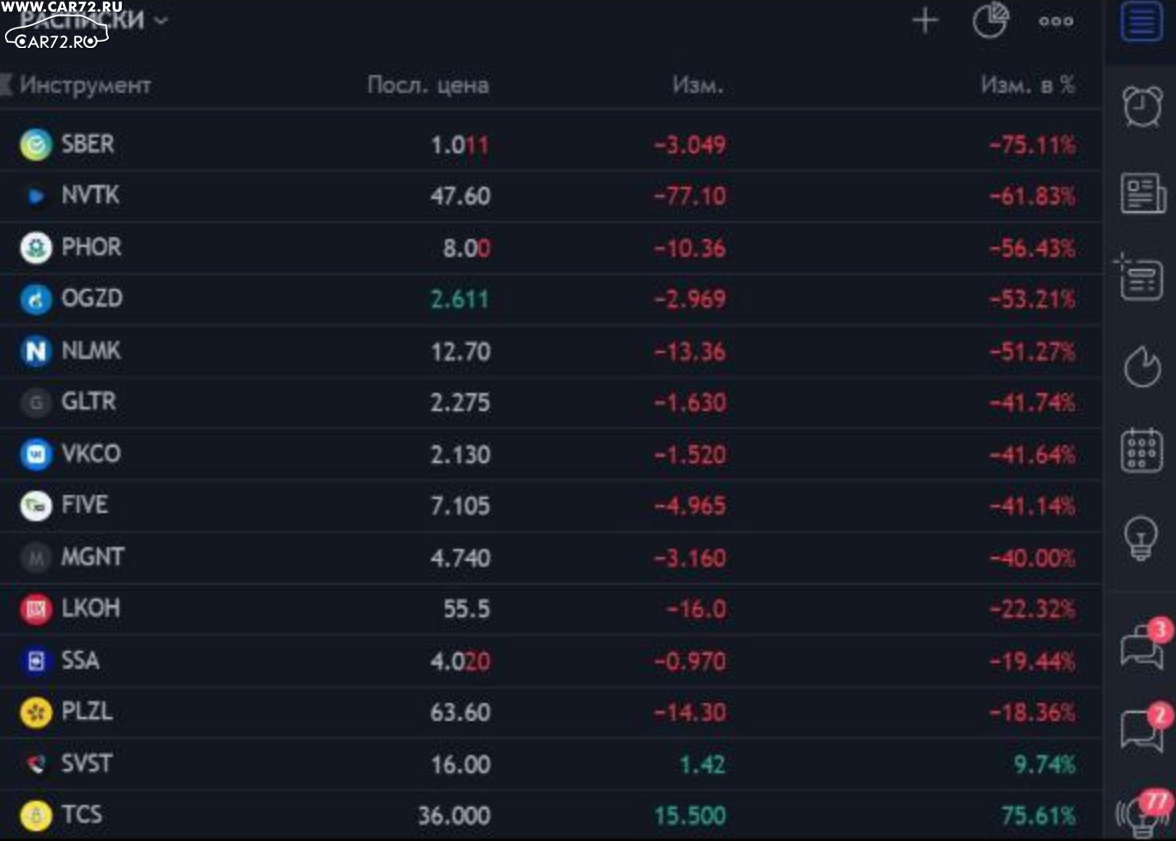
Task: Select the SVST ticker name
Action: (x=86, y=764)
